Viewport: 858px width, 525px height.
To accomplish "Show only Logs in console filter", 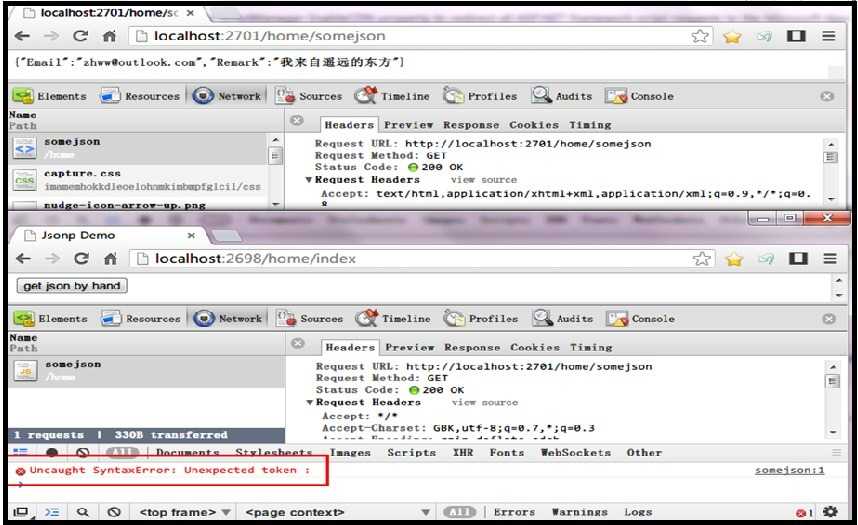I will pyautogui.click(x=638, y=512).
